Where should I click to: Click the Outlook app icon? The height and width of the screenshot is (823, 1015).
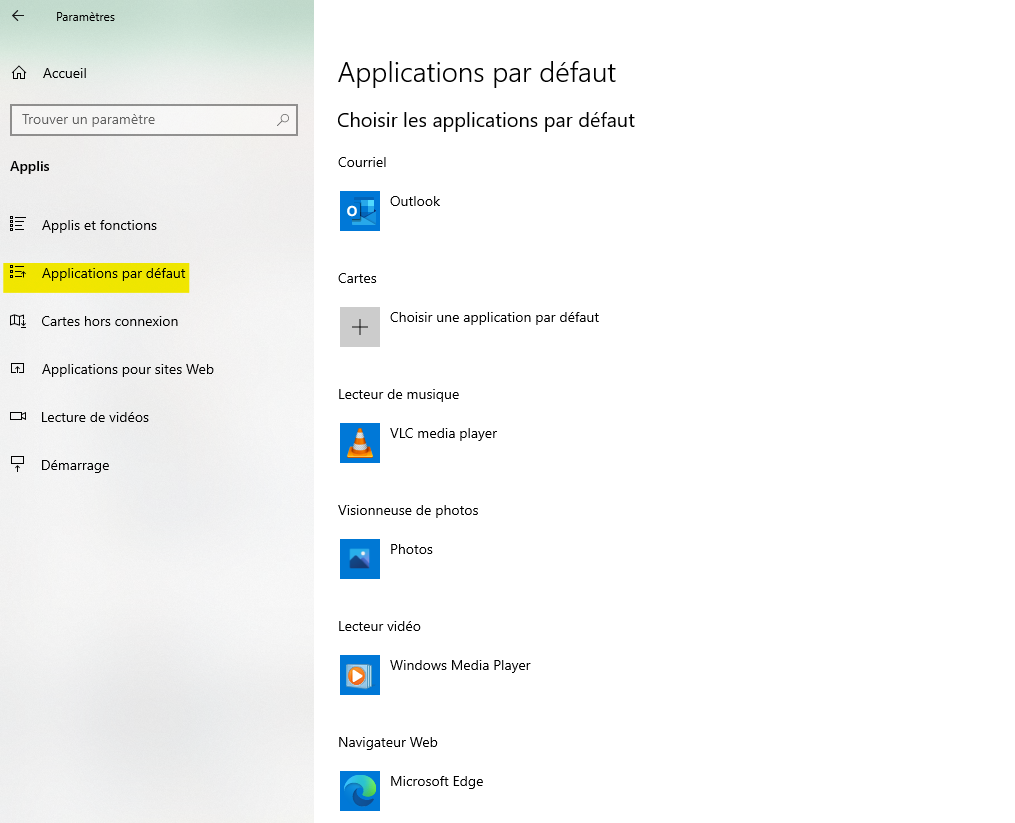tap(360, 211)
